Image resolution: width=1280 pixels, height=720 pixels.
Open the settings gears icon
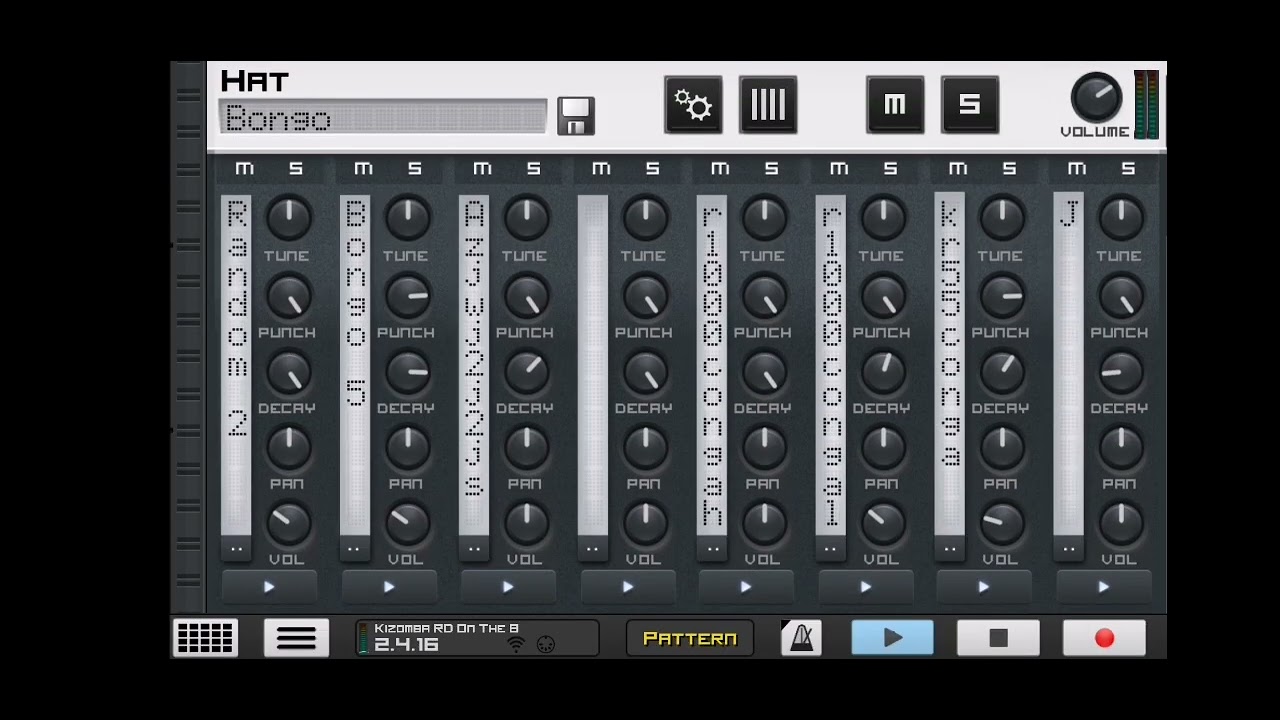(693, 105)
